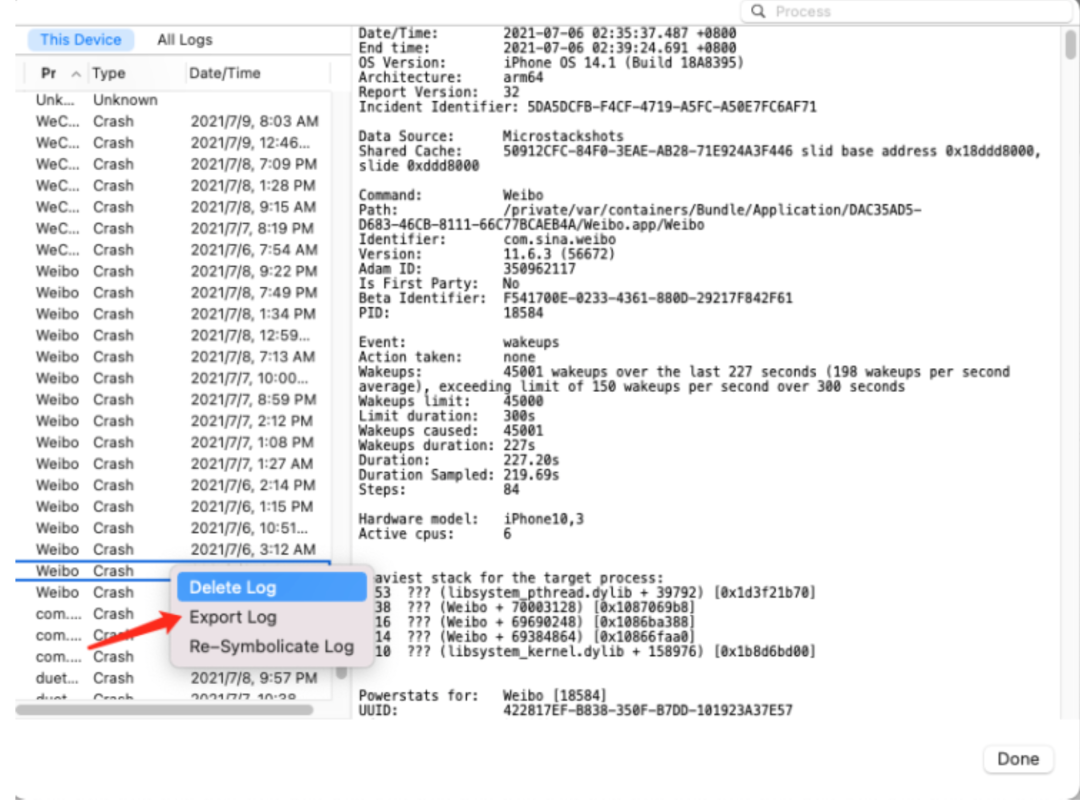Select WeC crash from 2021/7/8, 7:09 PM

(x=173, y=164)
